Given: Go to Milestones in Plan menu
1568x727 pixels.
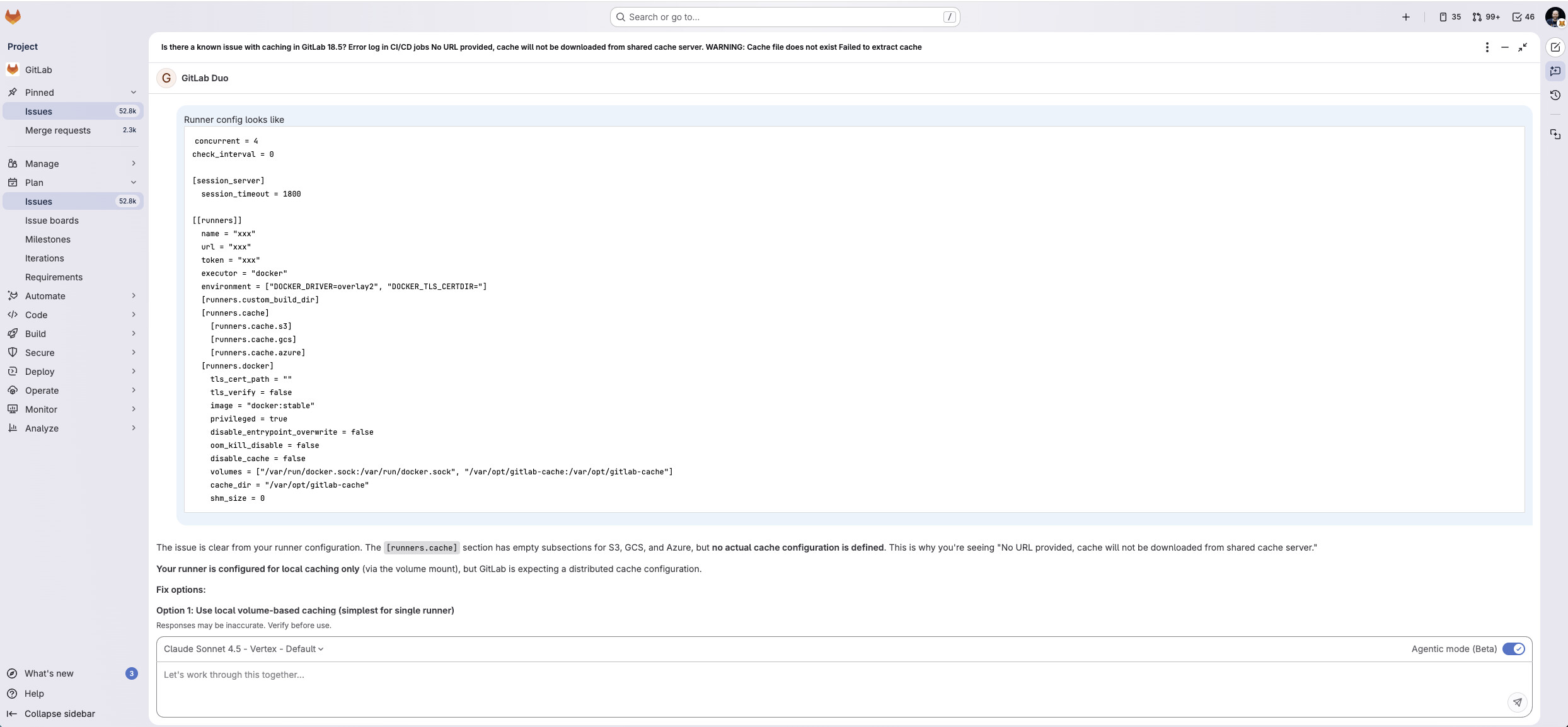Looking at the screenshot, I should [48, 239].
